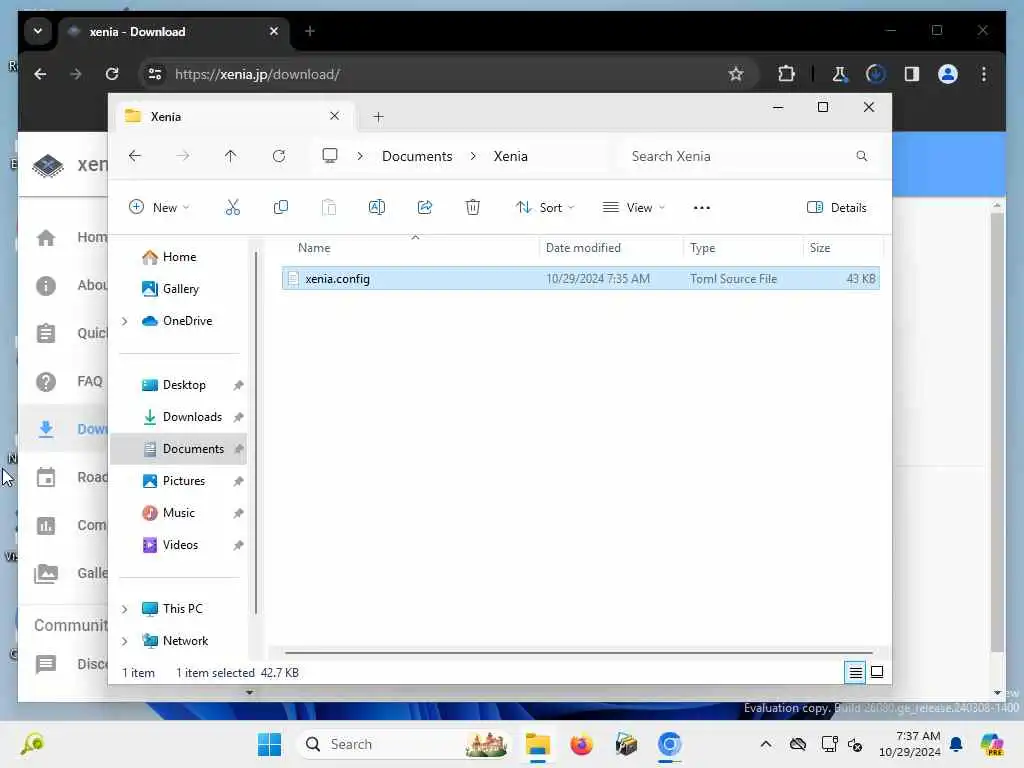Sort by Size column header
This screenshot has height=768, width=1024.
820,248
